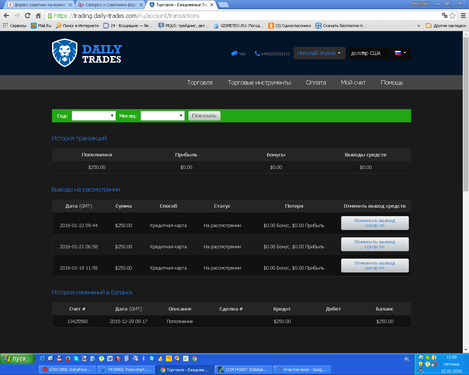
Task: Click the browser back arrow
Action: (x=6, y=16)
